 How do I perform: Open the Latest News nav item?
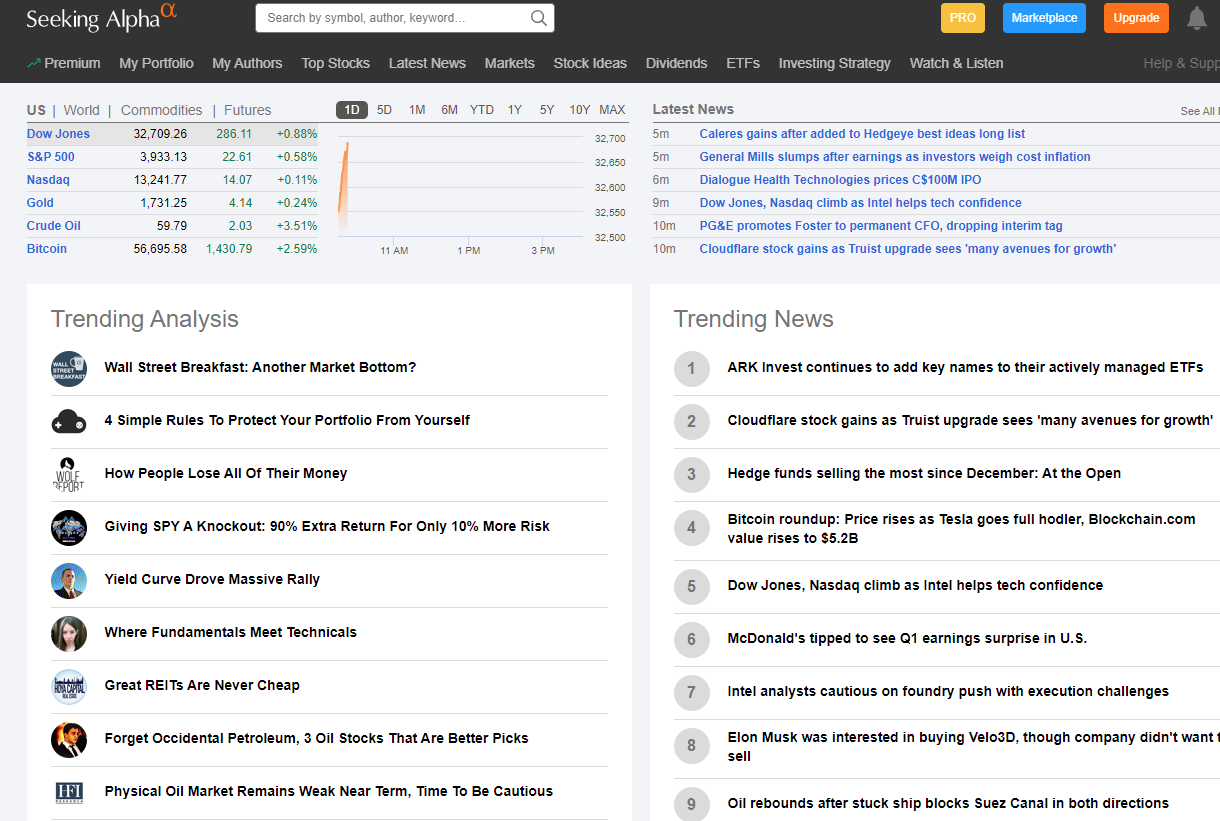(x=427, y=63)
